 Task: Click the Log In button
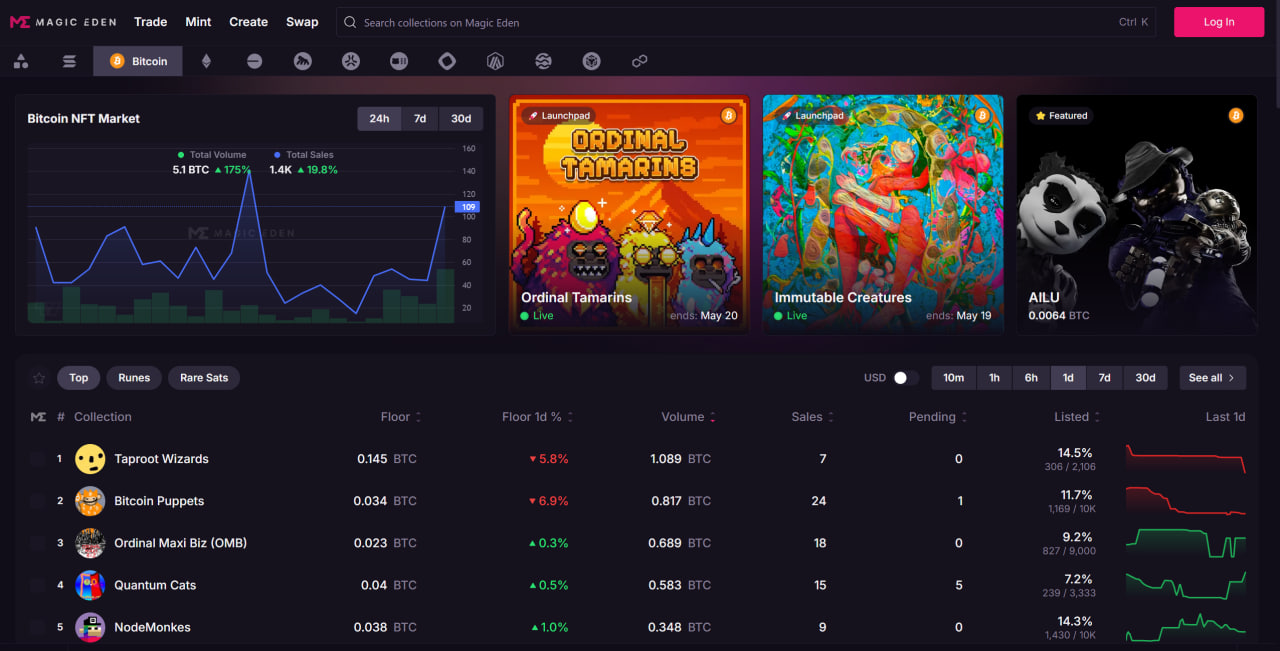click(x=1219, y=22)
